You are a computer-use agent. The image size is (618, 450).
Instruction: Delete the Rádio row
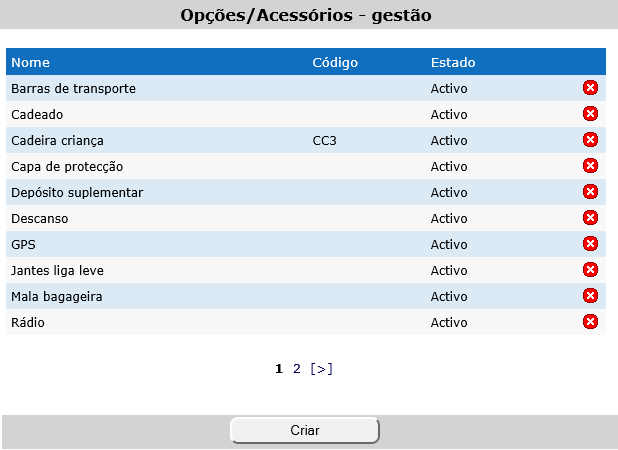[590, 322]
